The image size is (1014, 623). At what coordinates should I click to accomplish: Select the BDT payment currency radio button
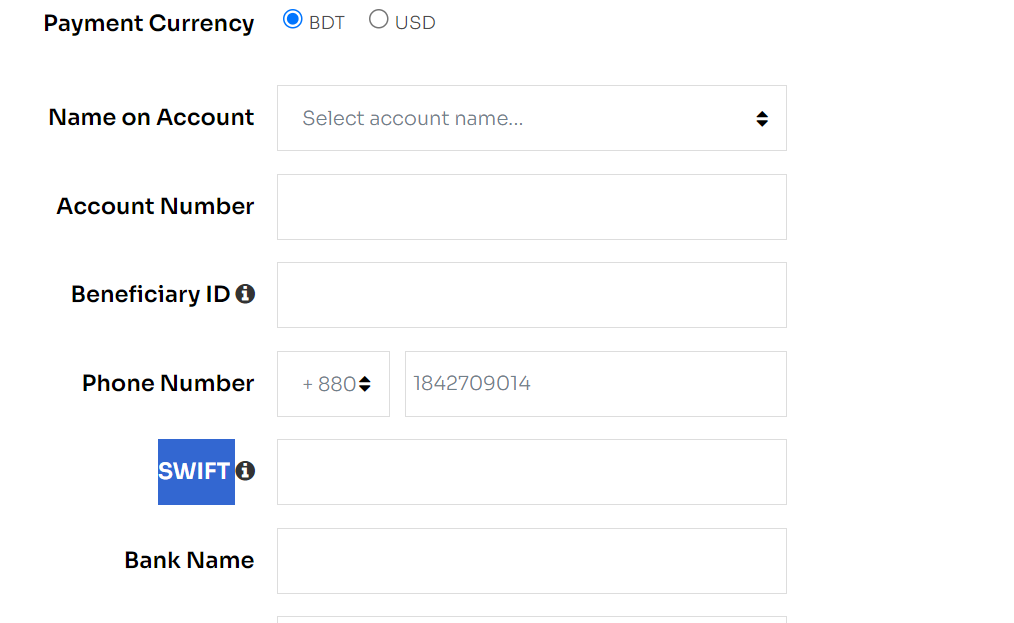click(292, 19)
